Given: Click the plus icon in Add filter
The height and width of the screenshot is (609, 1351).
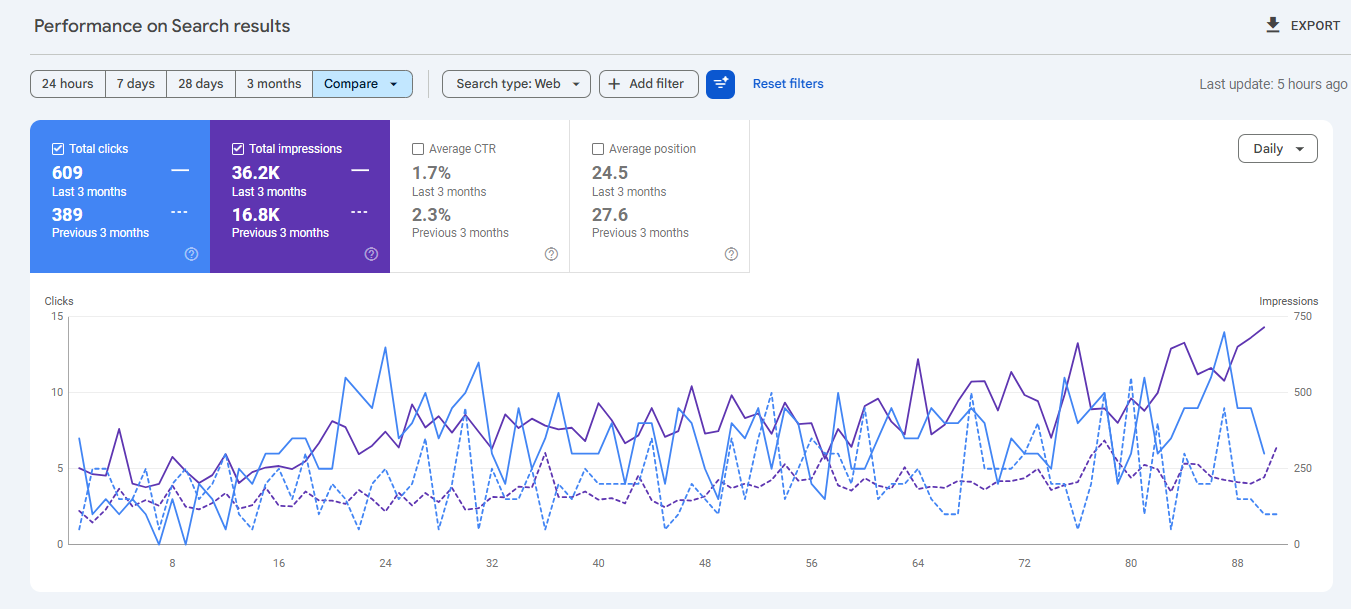Looking at the screenshot, I should [x=615, y=84].
